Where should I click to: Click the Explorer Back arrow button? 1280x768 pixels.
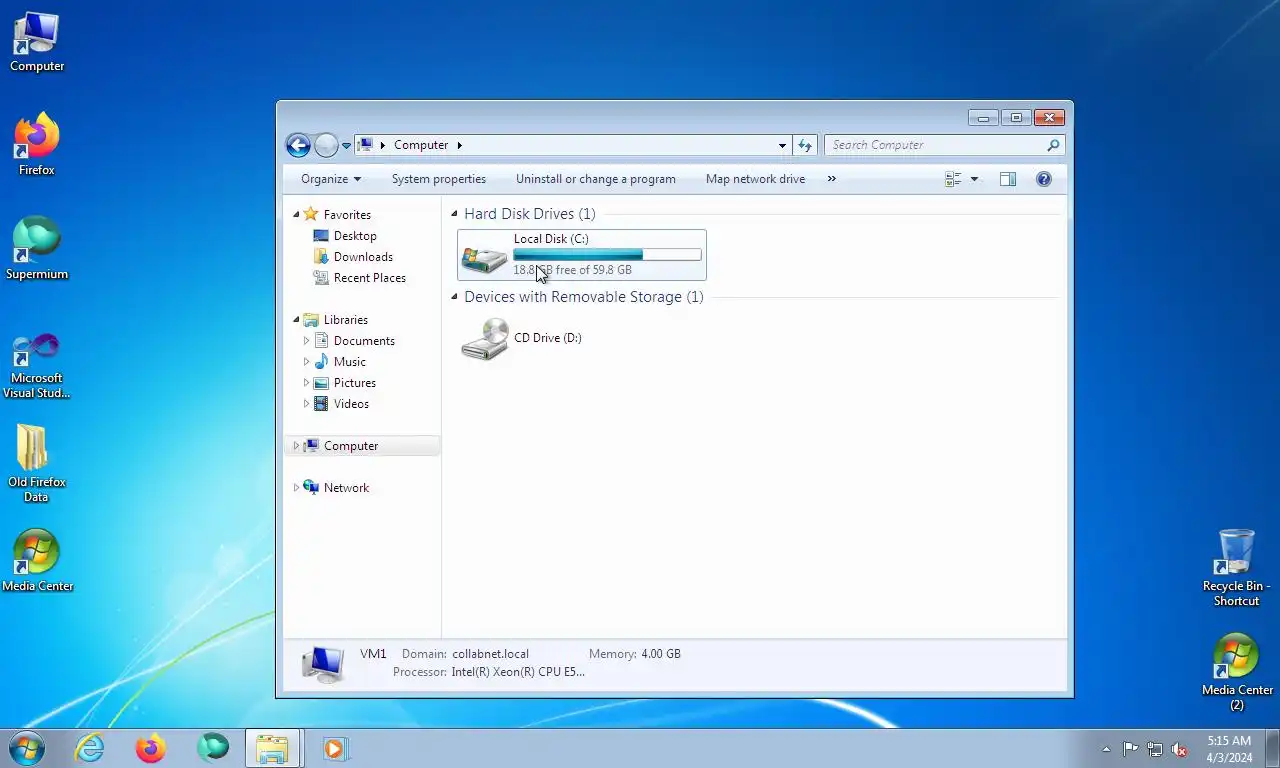298,145
